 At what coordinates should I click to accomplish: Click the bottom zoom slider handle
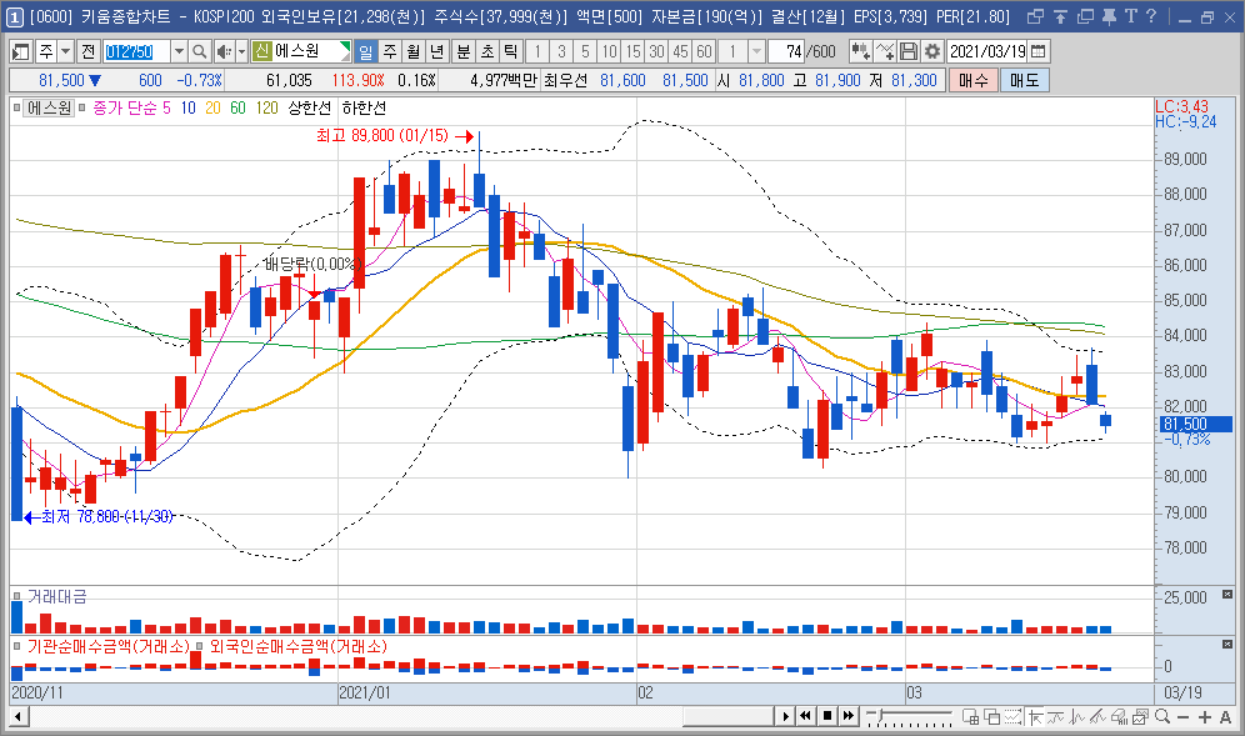pyautogui.click(x=880, y=715)
